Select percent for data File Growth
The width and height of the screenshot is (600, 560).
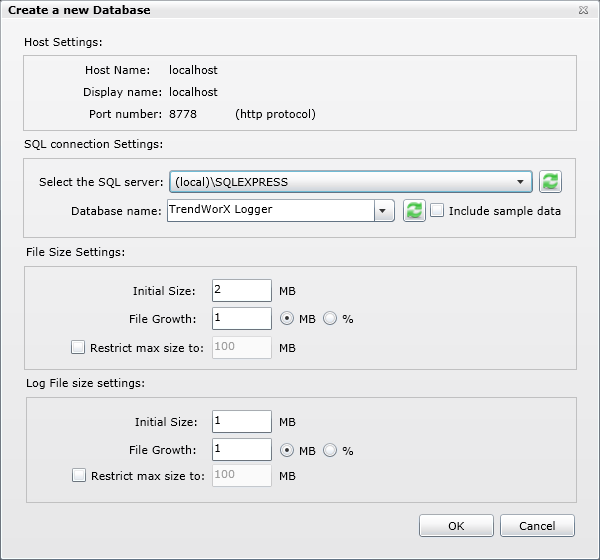pyautogui.click(x=330, y=320)
